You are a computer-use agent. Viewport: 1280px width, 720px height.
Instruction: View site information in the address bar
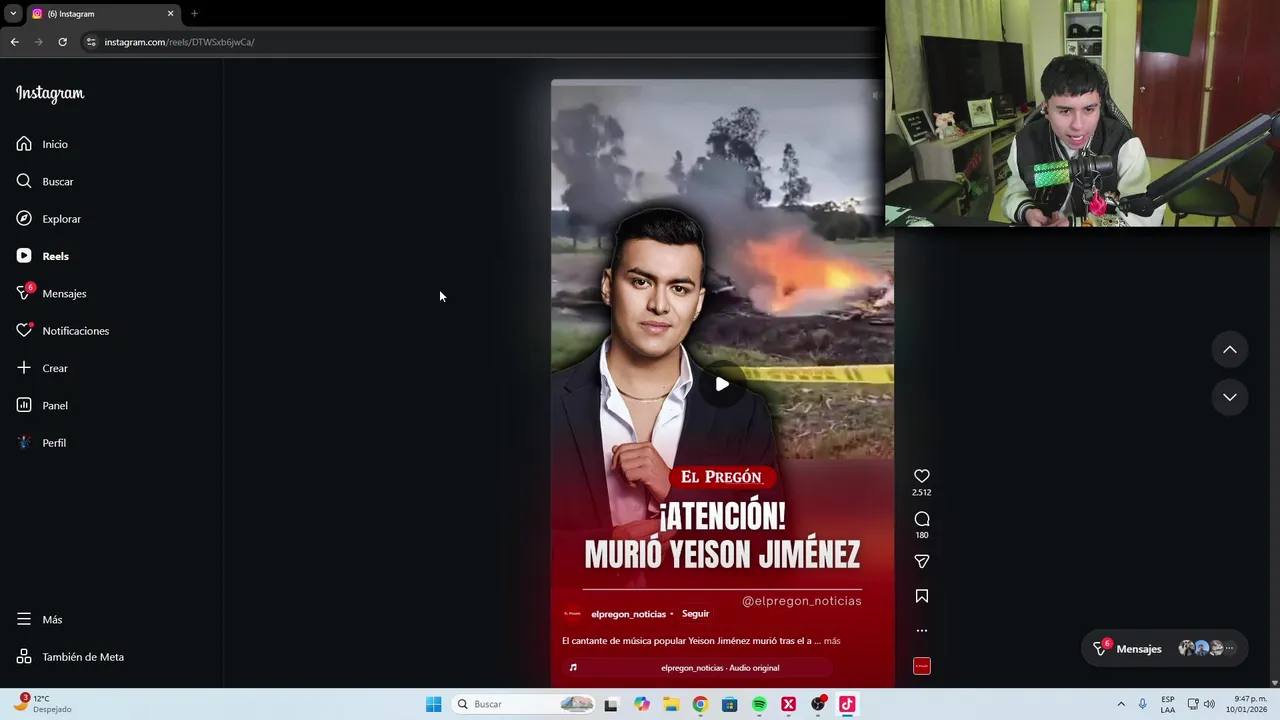pos(91,42)
